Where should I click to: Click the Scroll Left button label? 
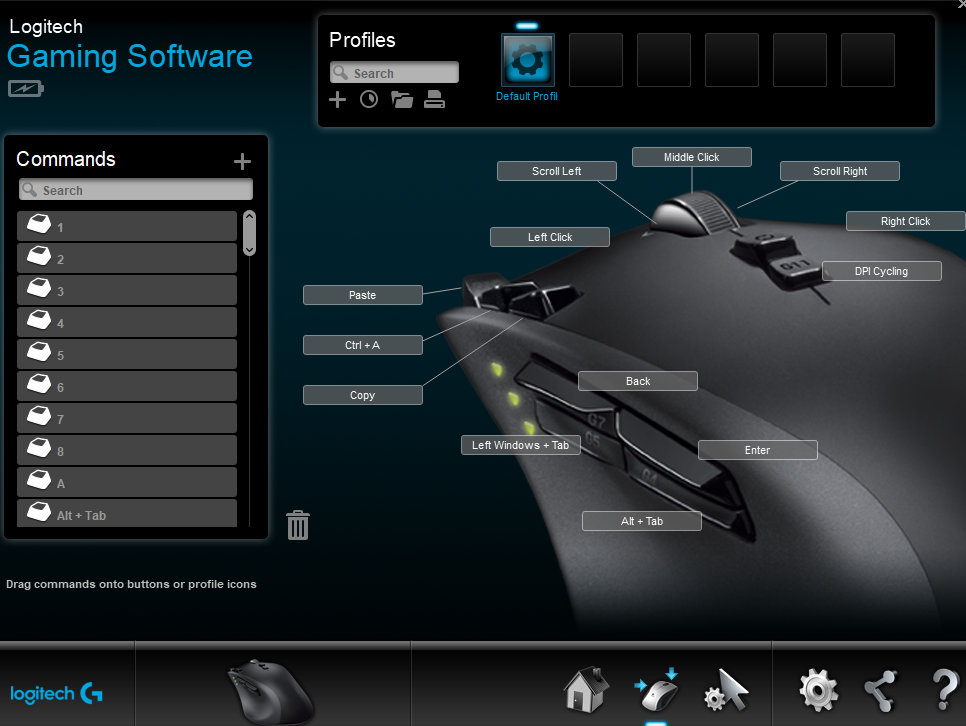click(557, 171)
